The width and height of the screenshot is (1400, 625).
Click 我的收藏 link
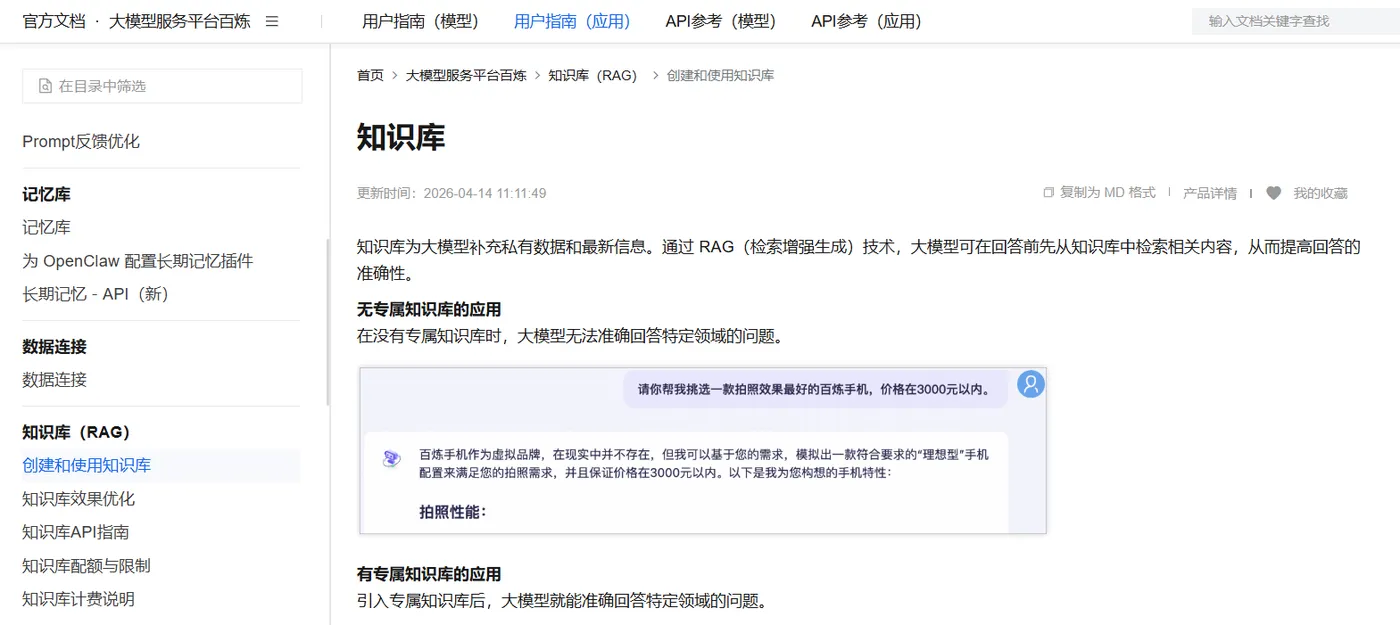(1320, 193)
